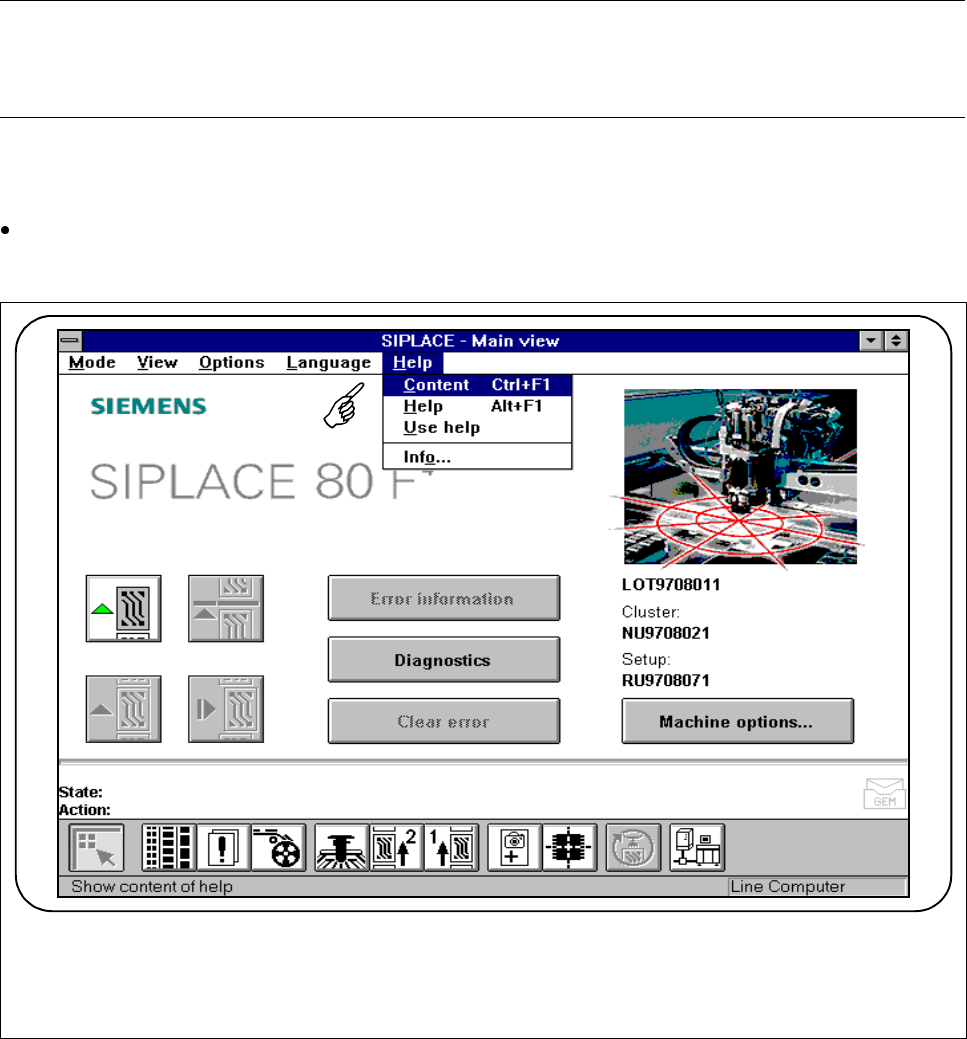Viewport: 967px width, 1039px height.
Task: Click the cluster value NU9708021
Action: click(x=665, y=633)
